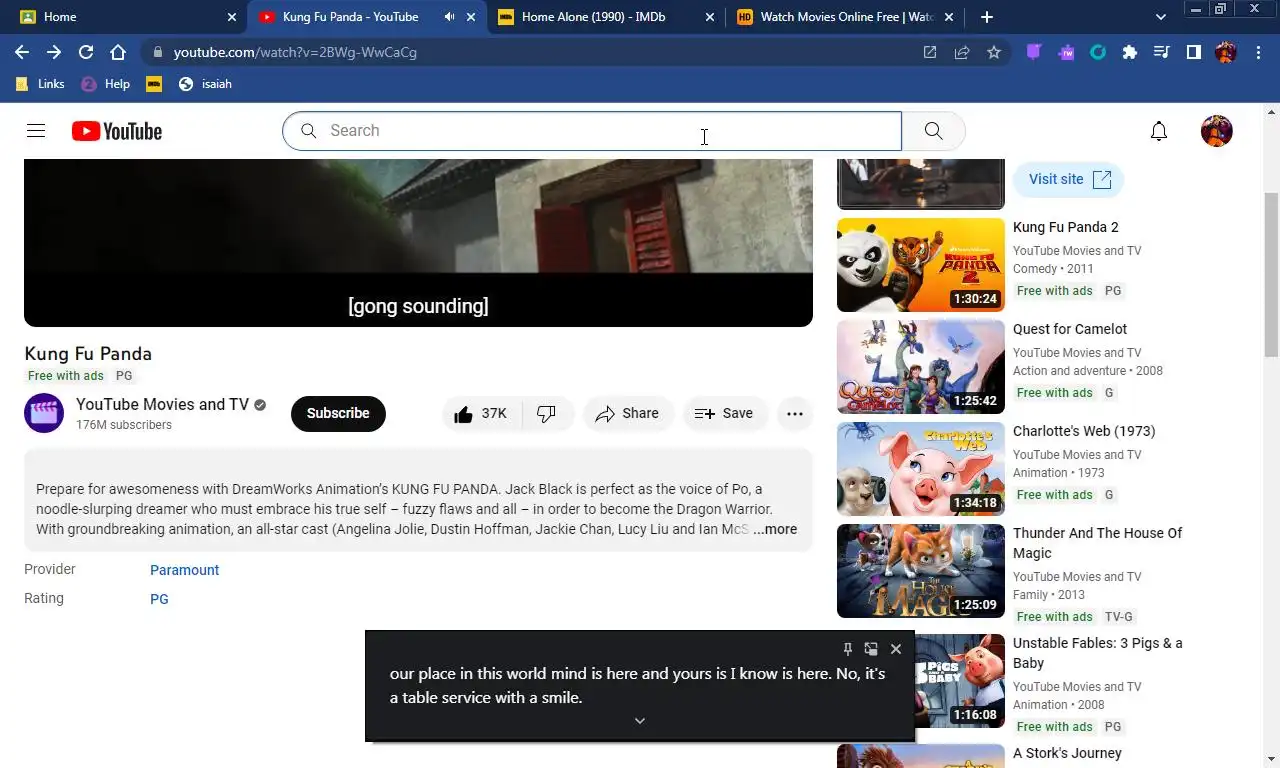Image resolution: width=1280 pixels, height=768 pixels.
Task: Close the Home Alone IMDb tab
Action: [710, 17]
